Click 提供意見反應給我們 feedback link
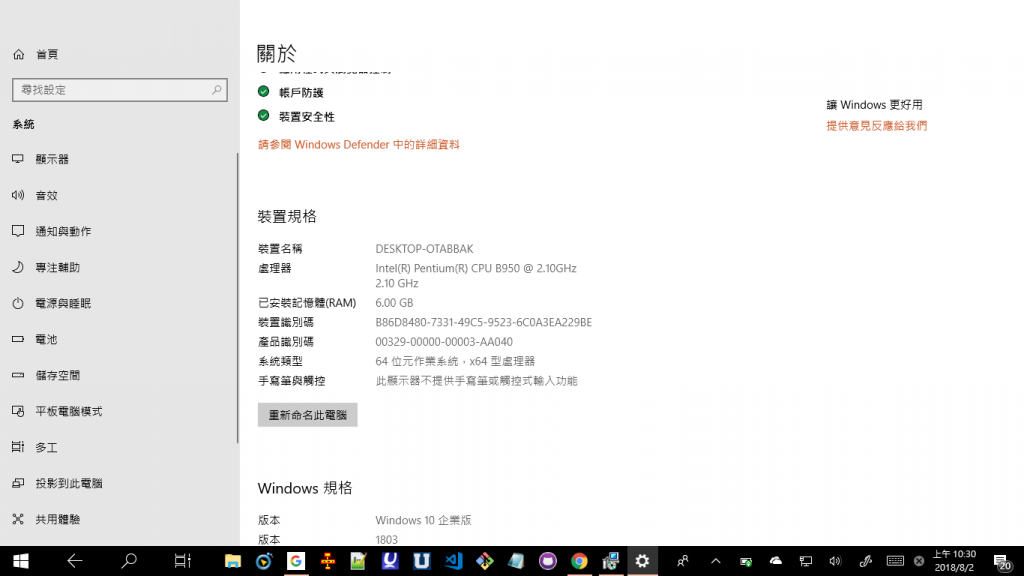Viewport: 1024px width, 576px height. pyautogui.click(x=876, y=125)
